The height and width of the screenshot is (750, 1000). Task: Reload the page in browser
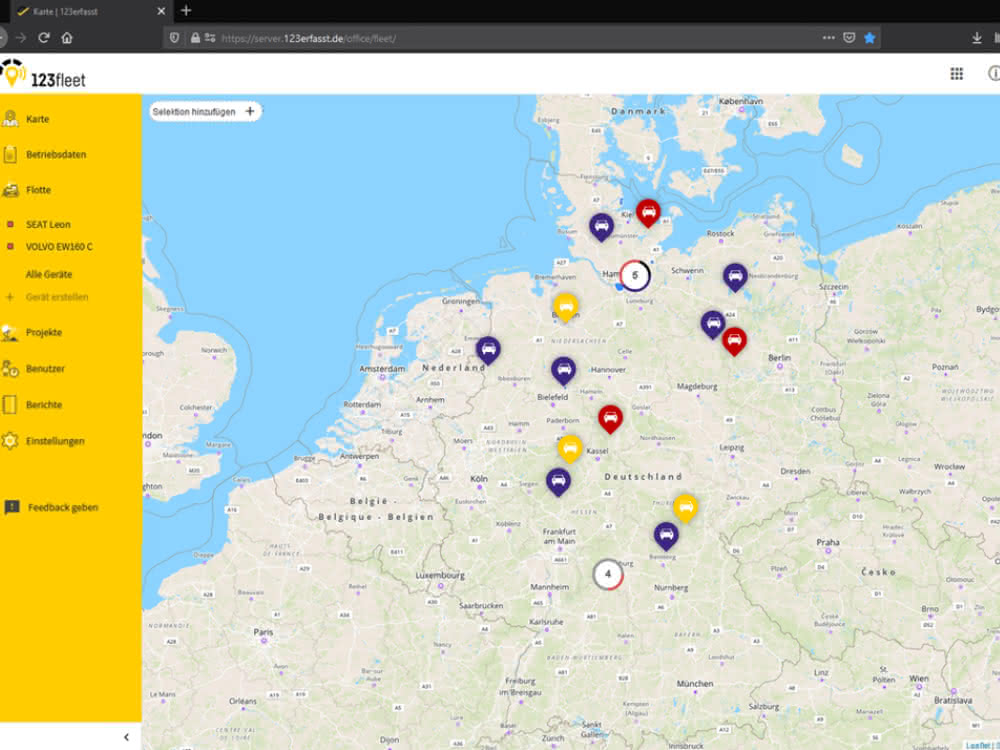(43, 38)
